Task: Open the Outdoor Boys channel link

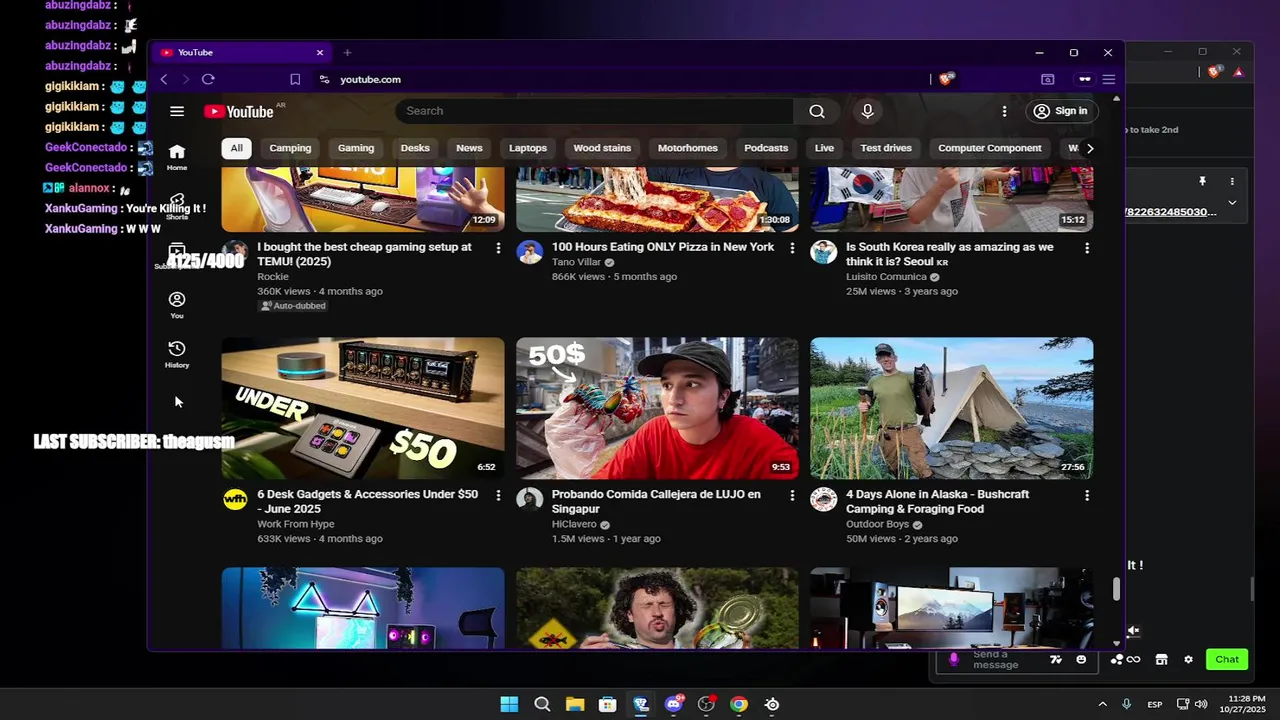Action: pyautogui.click(x=877, y=524)
